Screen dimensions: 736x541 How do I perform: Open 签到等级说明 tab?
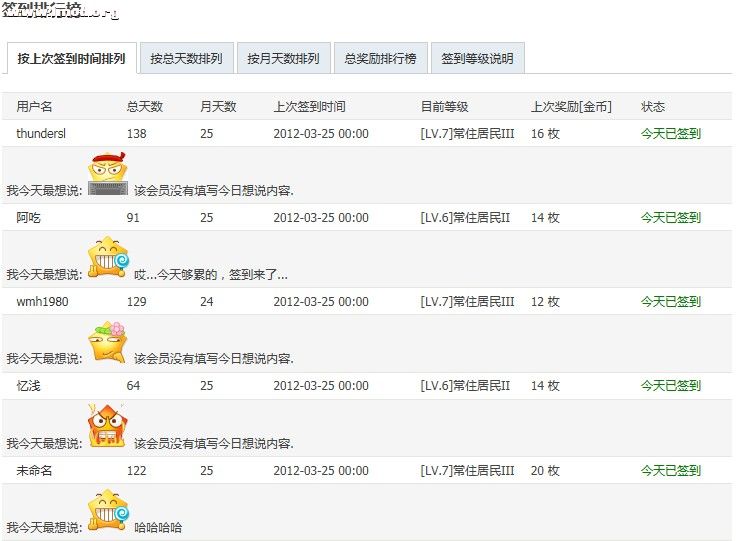pyautogui.click(x=477, y=59)
